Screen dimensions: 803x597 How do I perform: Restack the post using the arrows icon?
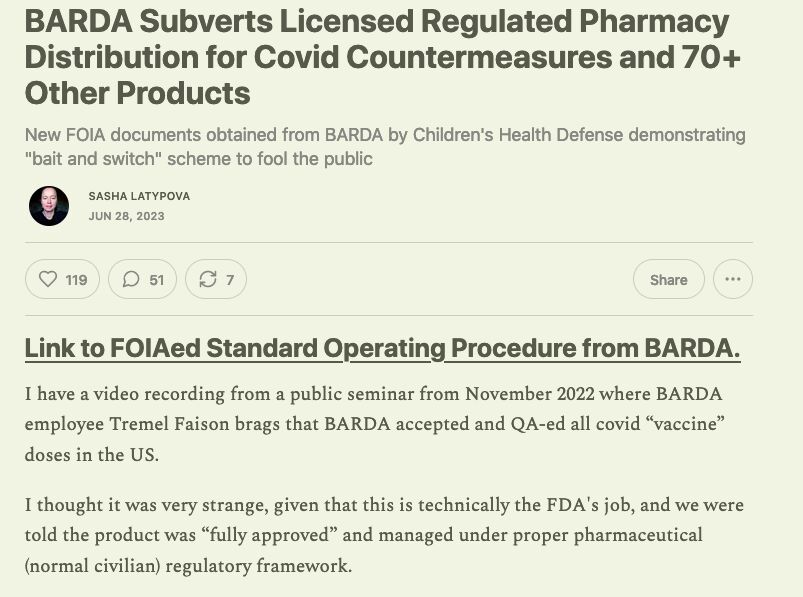[208, 280]
